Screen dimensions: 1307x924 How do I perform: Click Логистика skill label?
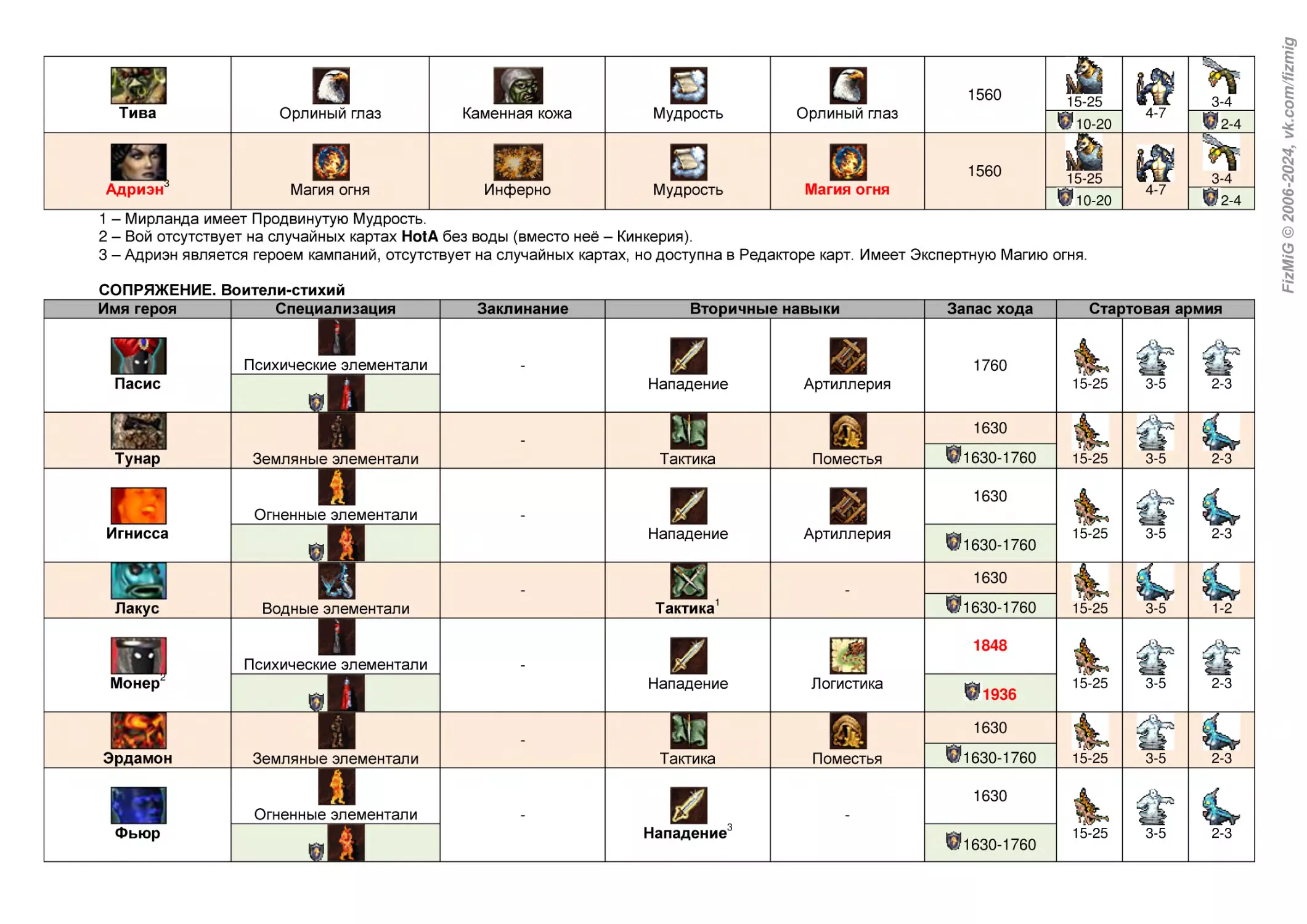coord(847,683)
